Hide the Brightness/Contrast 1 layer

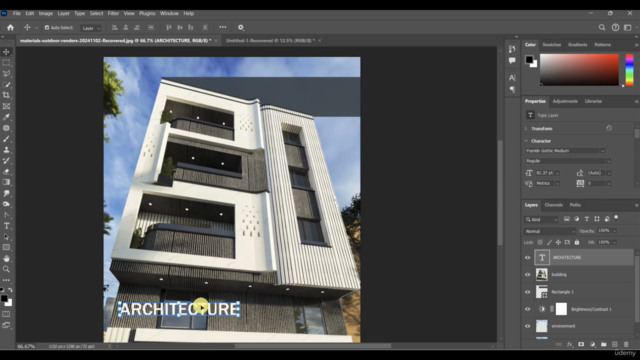click(x=527, y=309)
